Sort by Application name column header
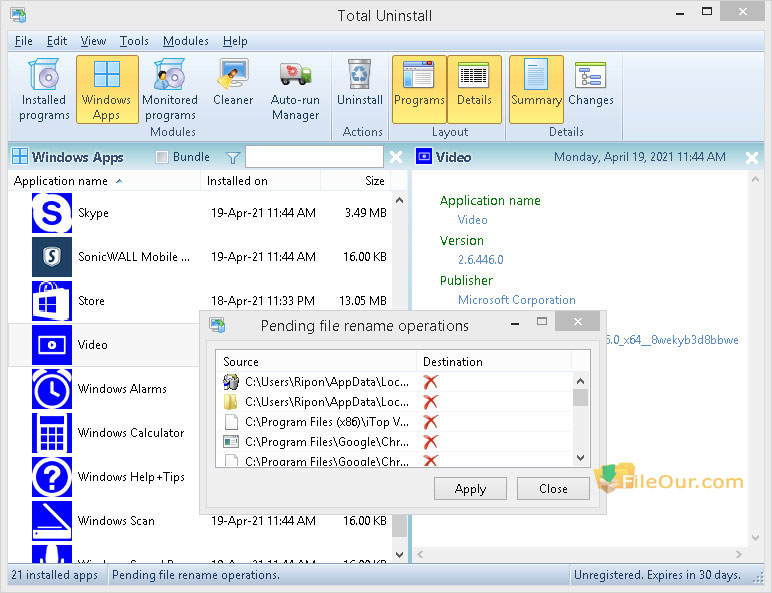The image size is (772, 593). tap(61, 181)
